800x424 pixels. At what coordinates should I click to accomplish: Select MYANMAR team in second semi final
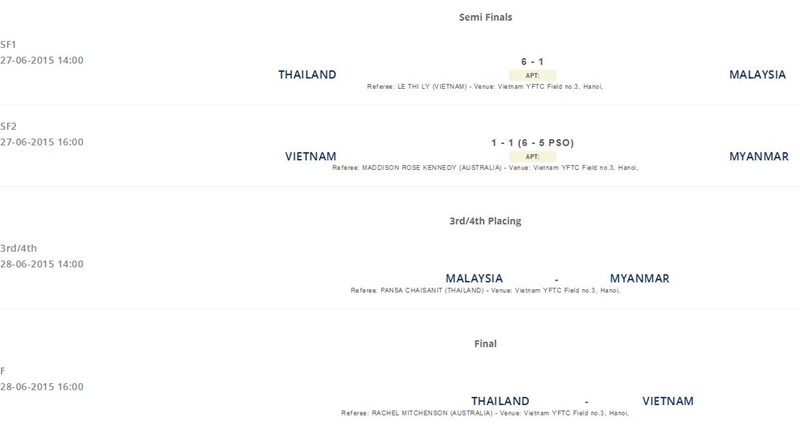[759, 156]
